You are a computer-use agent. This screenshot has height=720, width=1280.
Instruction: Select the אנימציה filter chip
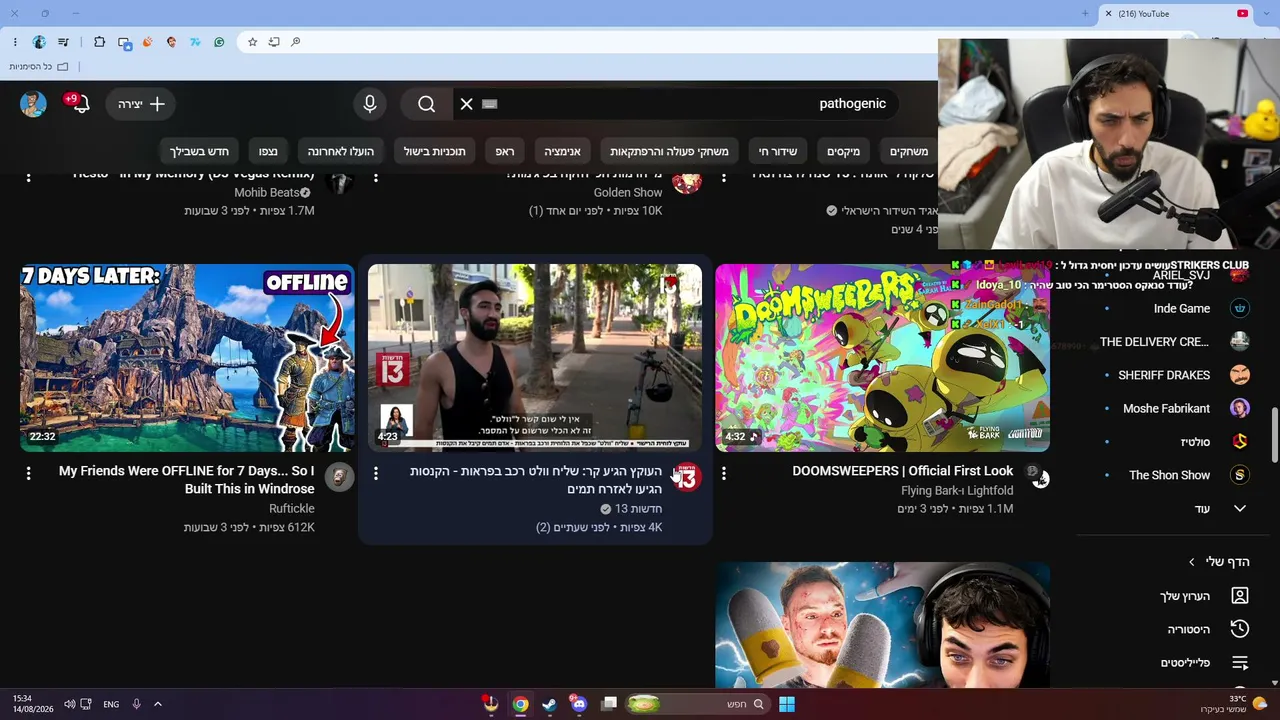click(x=562, y=151)
